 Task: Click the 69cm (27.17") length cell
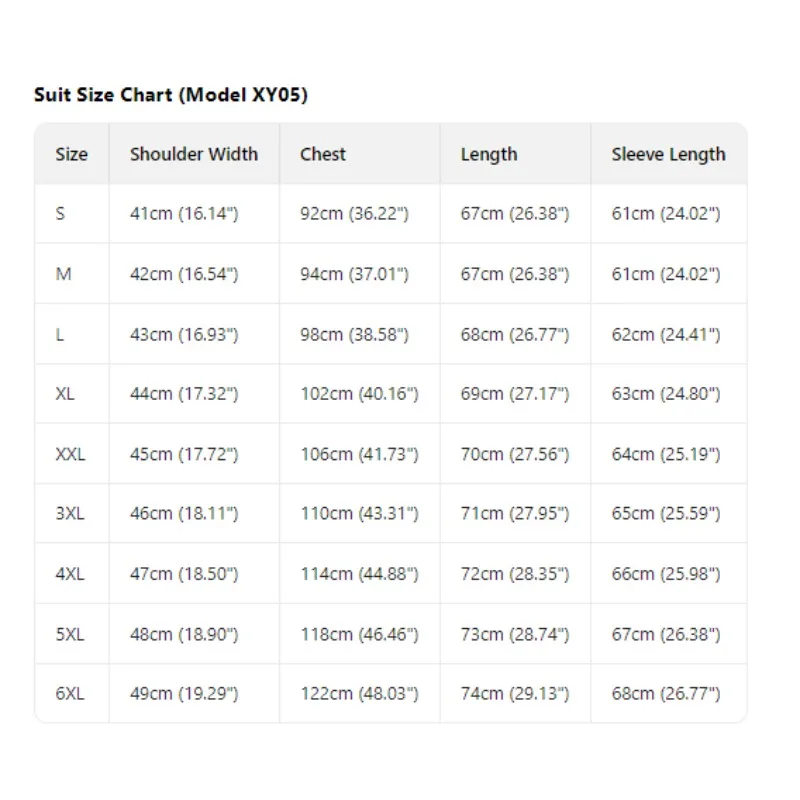tap(515, 393)
